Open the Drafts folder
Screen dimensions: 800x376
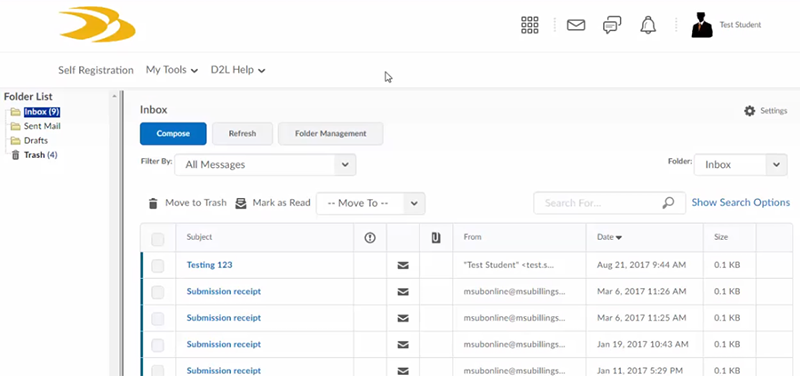(x=36, y=140)
